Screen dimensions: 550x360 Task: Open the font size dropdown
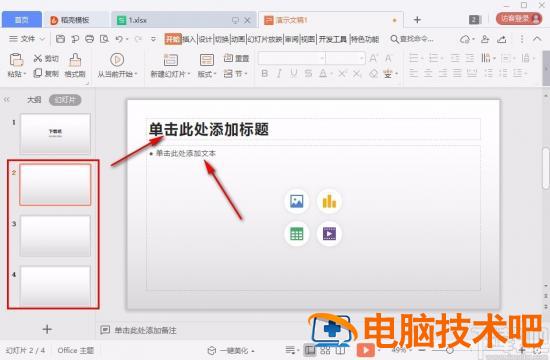362,58
